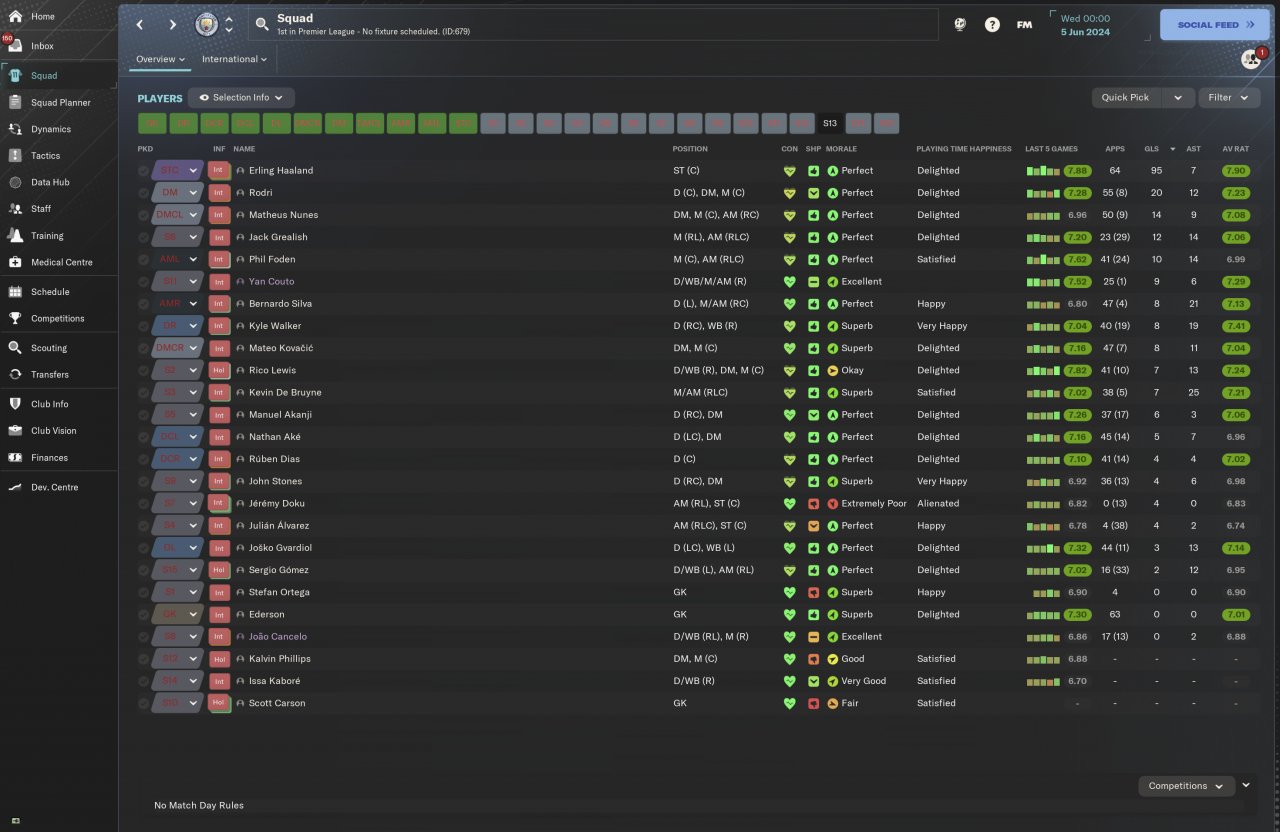Viewport: 1280px width, 832px height.
Task: Open the manager profile notification icon
Action: (x=1251, y=59)
